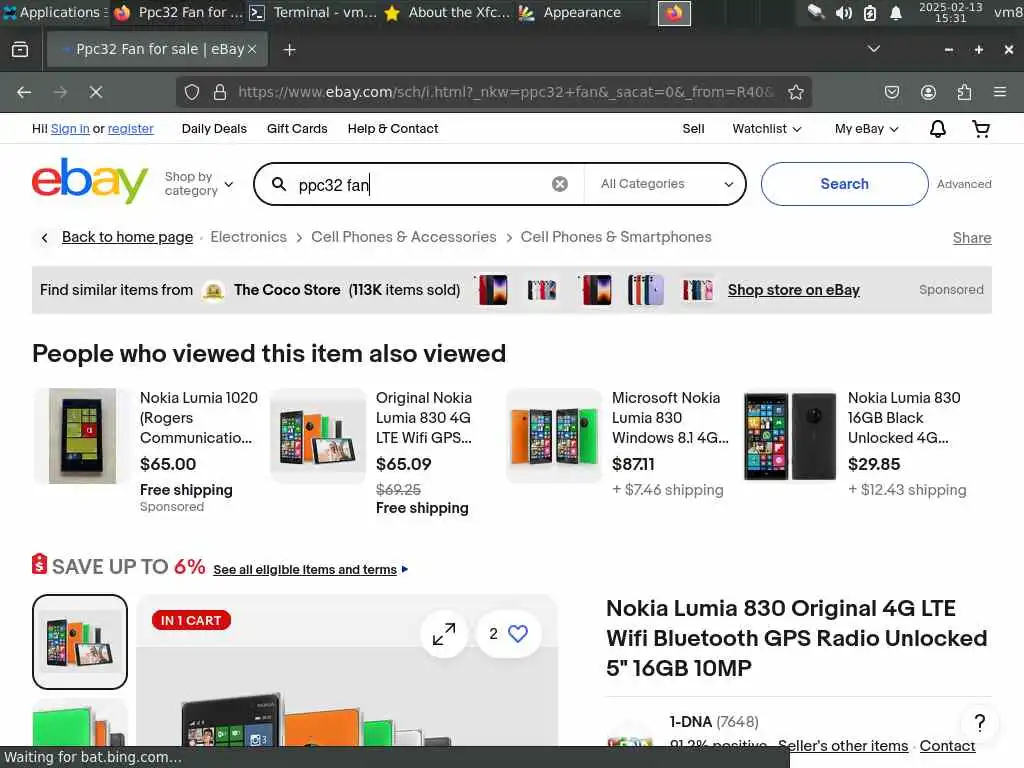Switch to About the Xfce taskbar item
Screen dimensions: 1024x768
point(447,12)
